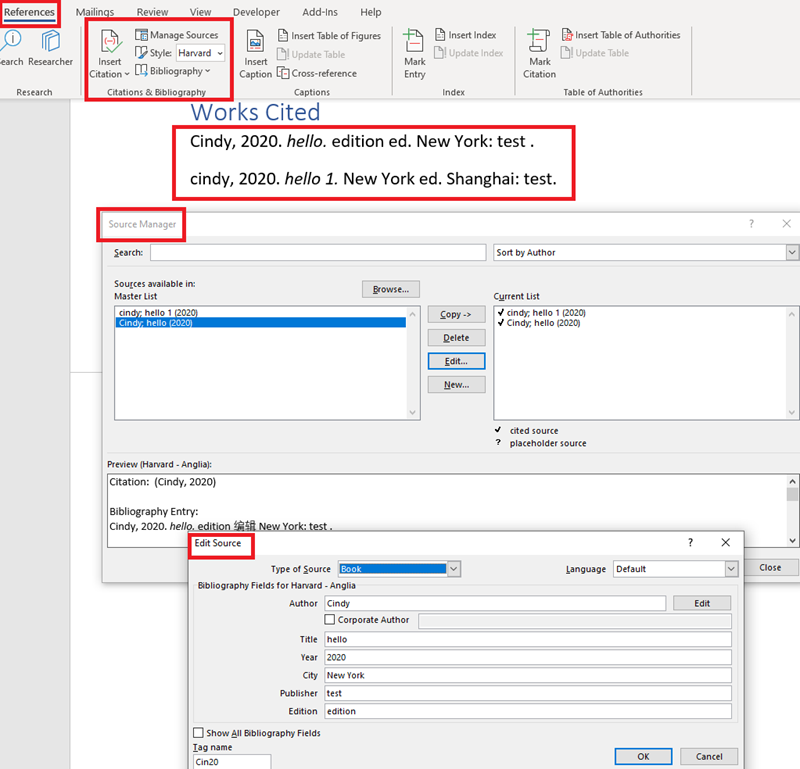Switch to the Mailings tab
The width and height of the screenshot is (800, 769).
point(95,12)
